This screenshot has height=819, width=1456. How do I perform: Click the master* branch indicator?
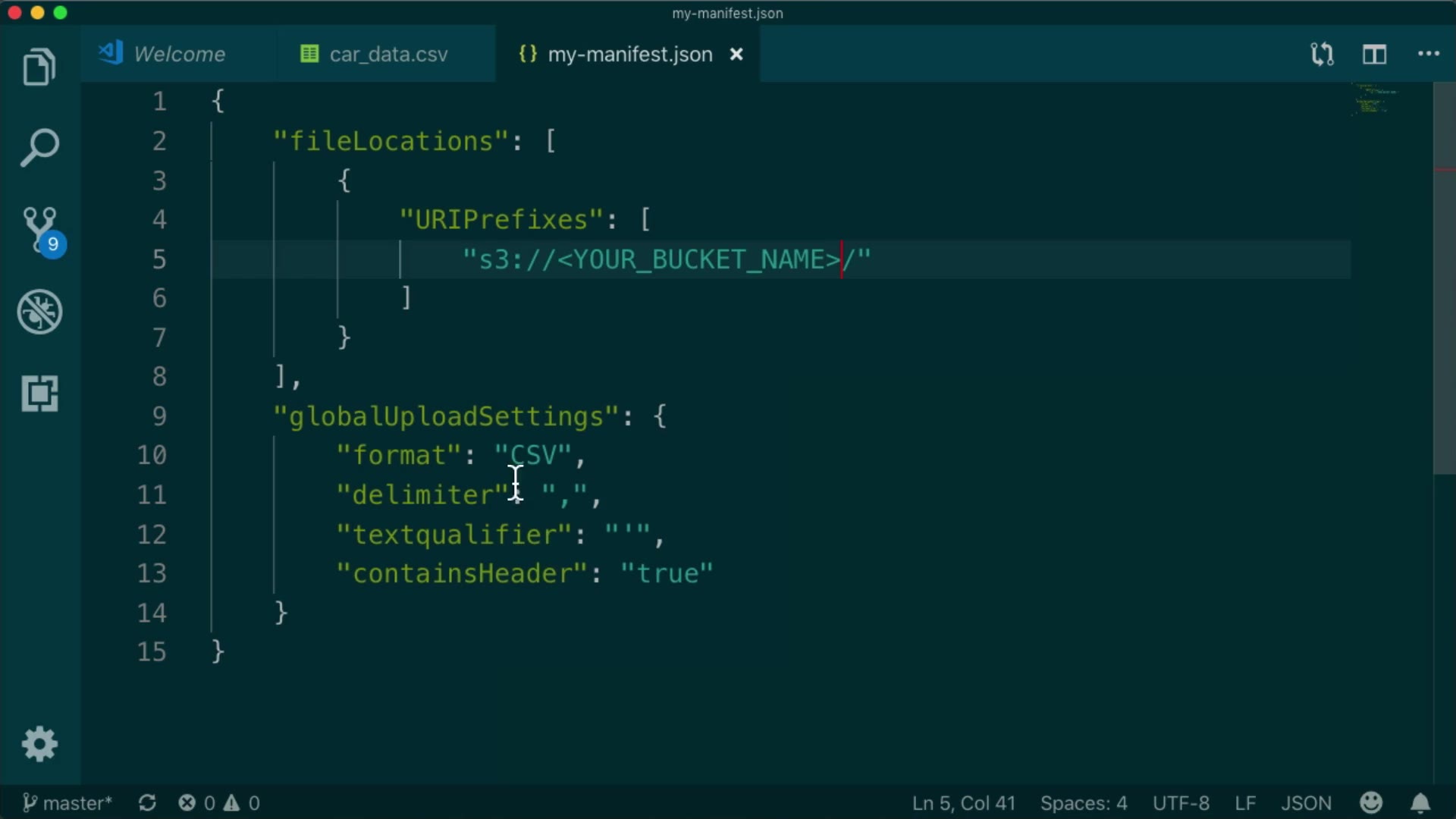67,803
